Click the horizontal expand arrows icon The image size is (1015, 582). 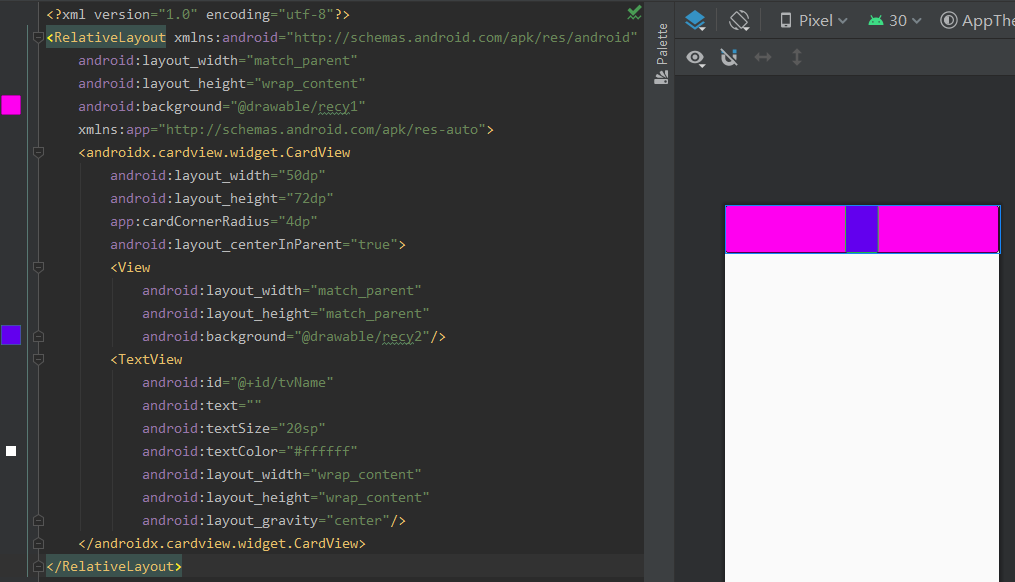click(x=763, y=58)
